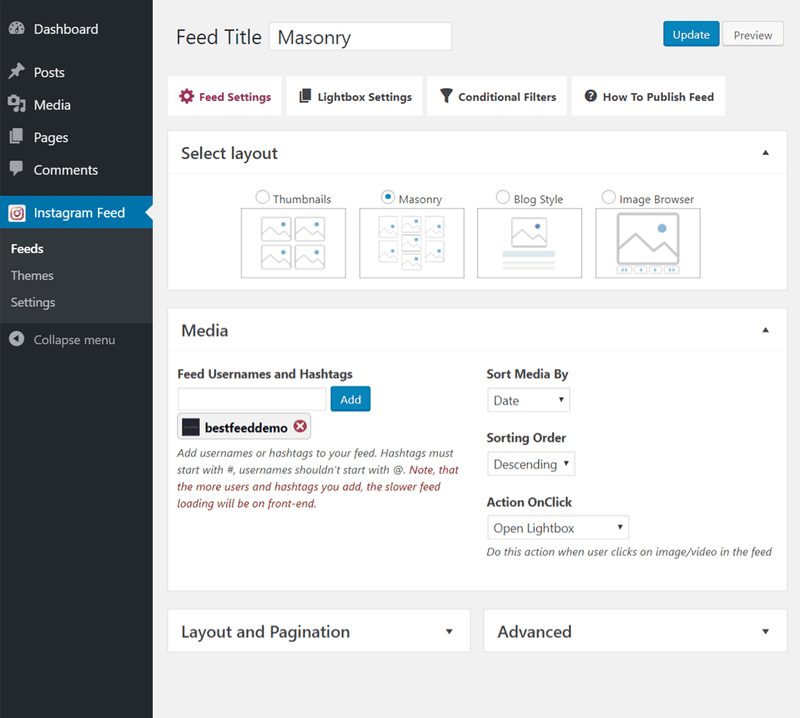The width and height of the screenshot is (800, 718).
Task: Click the Media icon in sidebar
Action: tap(17, 105)
